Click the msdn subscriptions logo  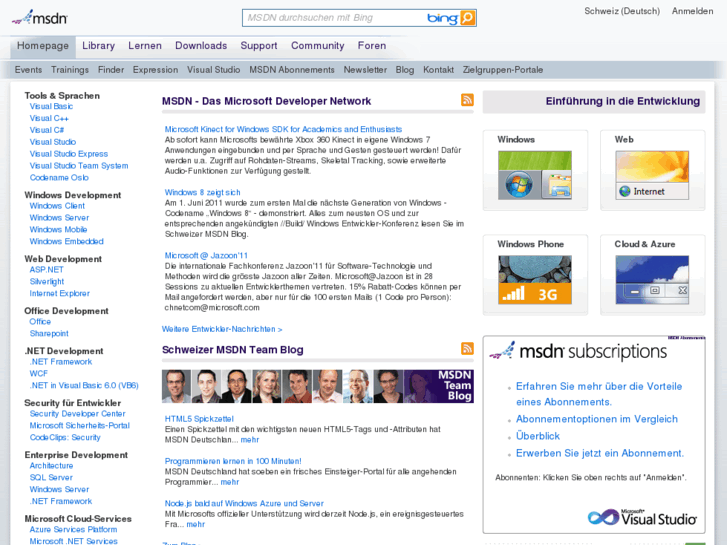pos(578,351)
